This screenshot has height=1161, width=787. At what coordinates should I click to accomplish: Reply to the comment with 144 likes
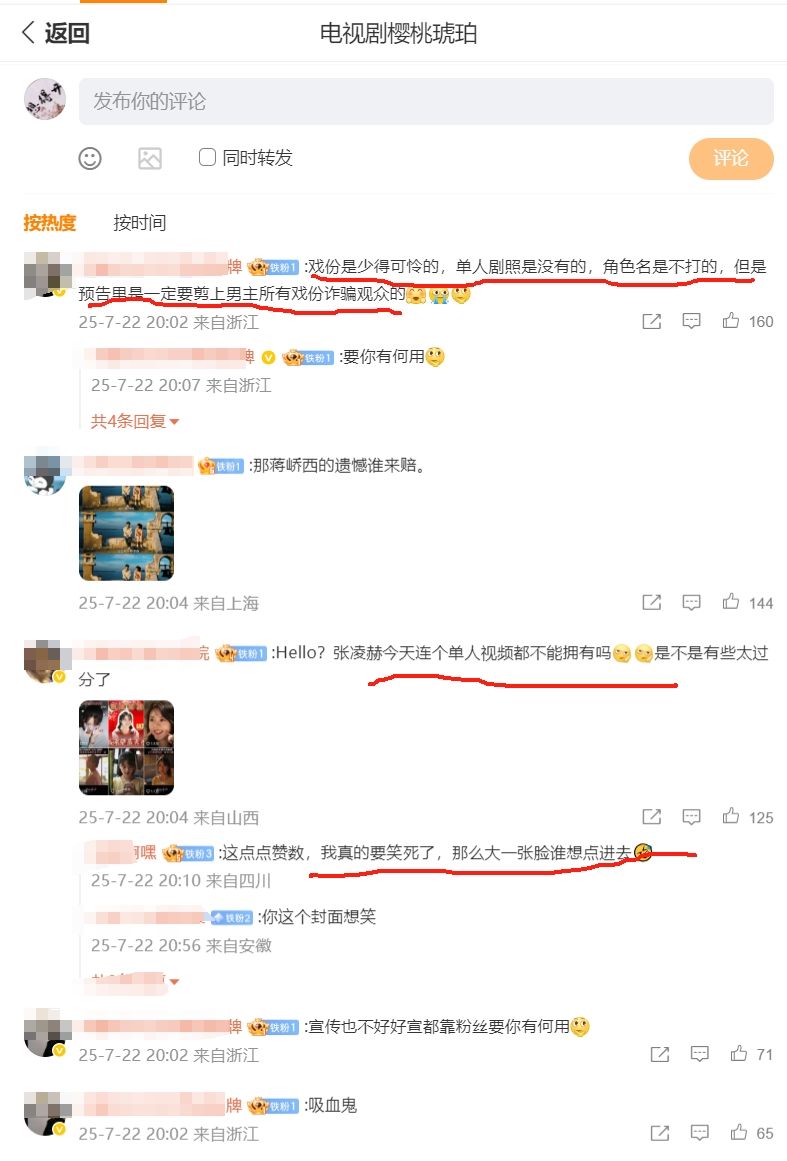point(691,602)
